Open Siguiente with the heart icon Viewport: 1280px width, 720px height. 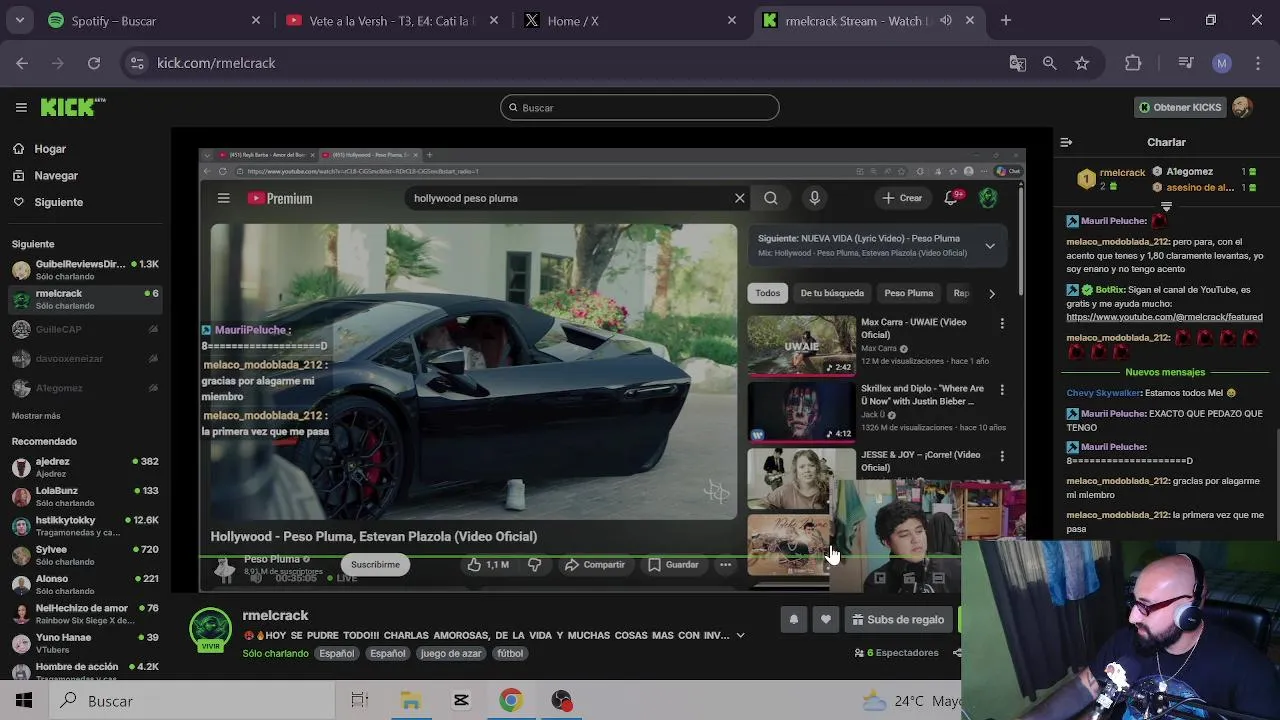tap(59, 202)
